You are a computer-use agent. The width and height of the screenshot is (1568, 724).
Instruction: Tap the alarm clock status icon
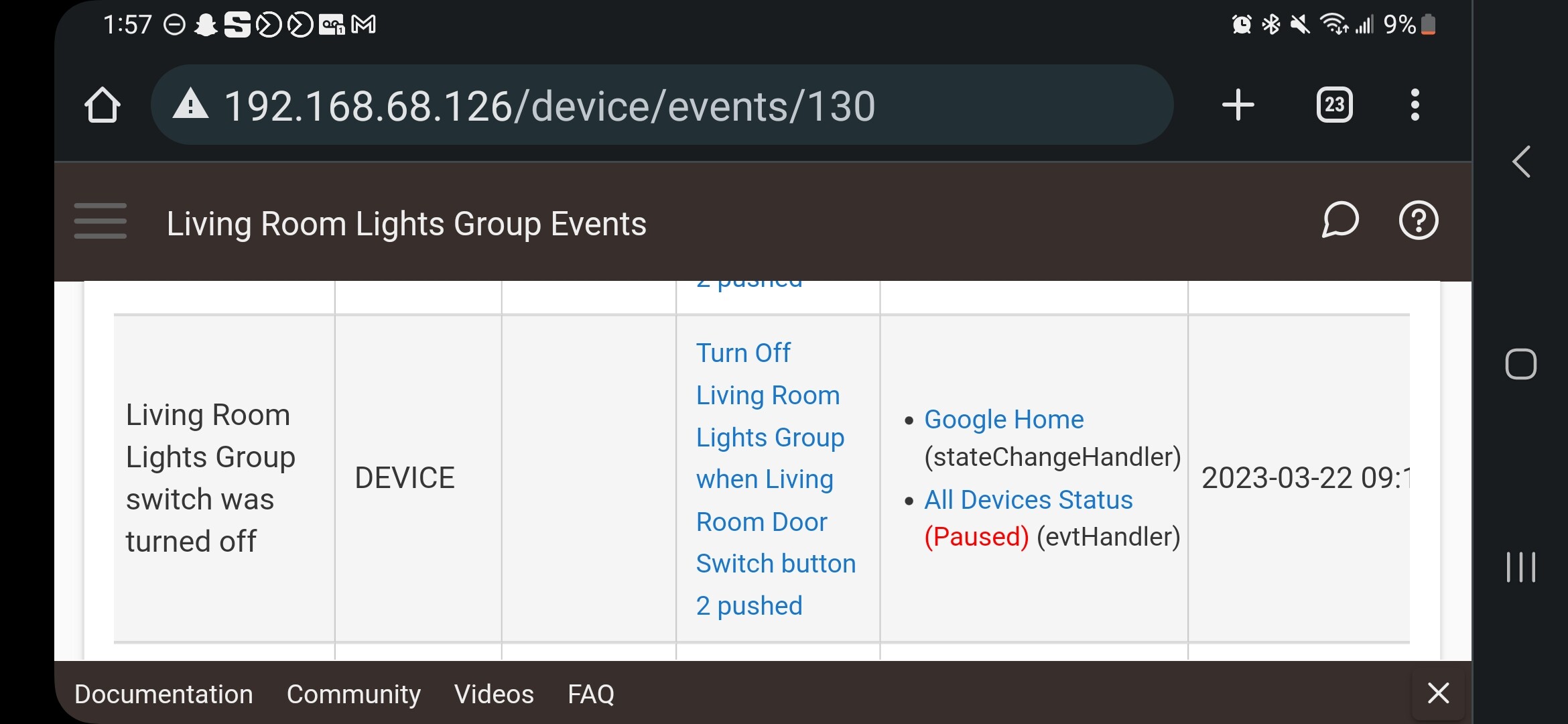[1241, 25]
